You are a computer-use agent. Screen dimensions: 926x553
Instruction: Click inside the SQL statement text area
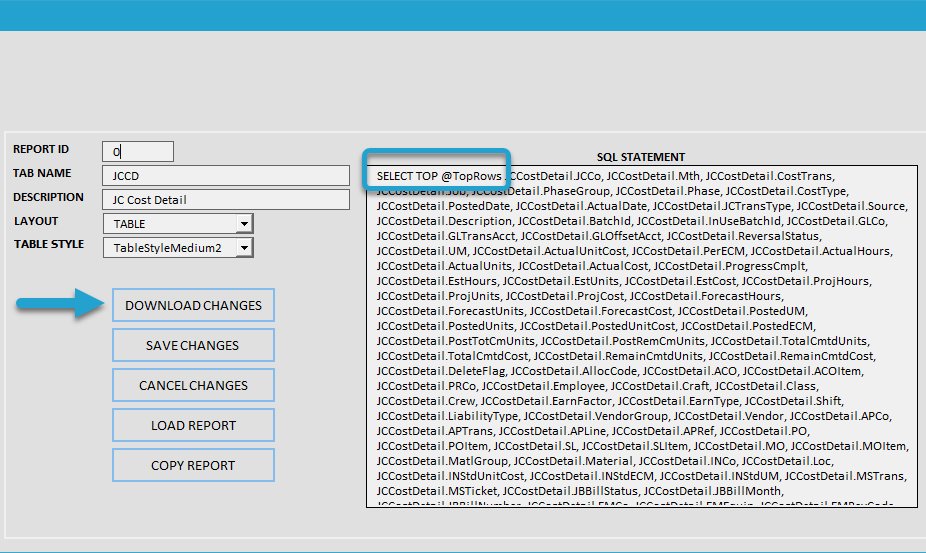coord(642,336)
